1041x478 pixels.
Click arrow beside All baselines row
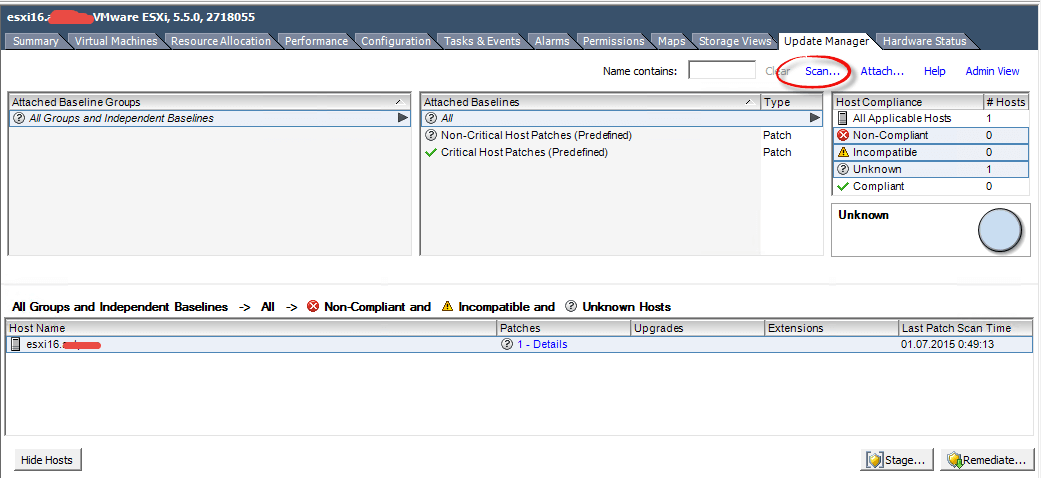point(815,118)
